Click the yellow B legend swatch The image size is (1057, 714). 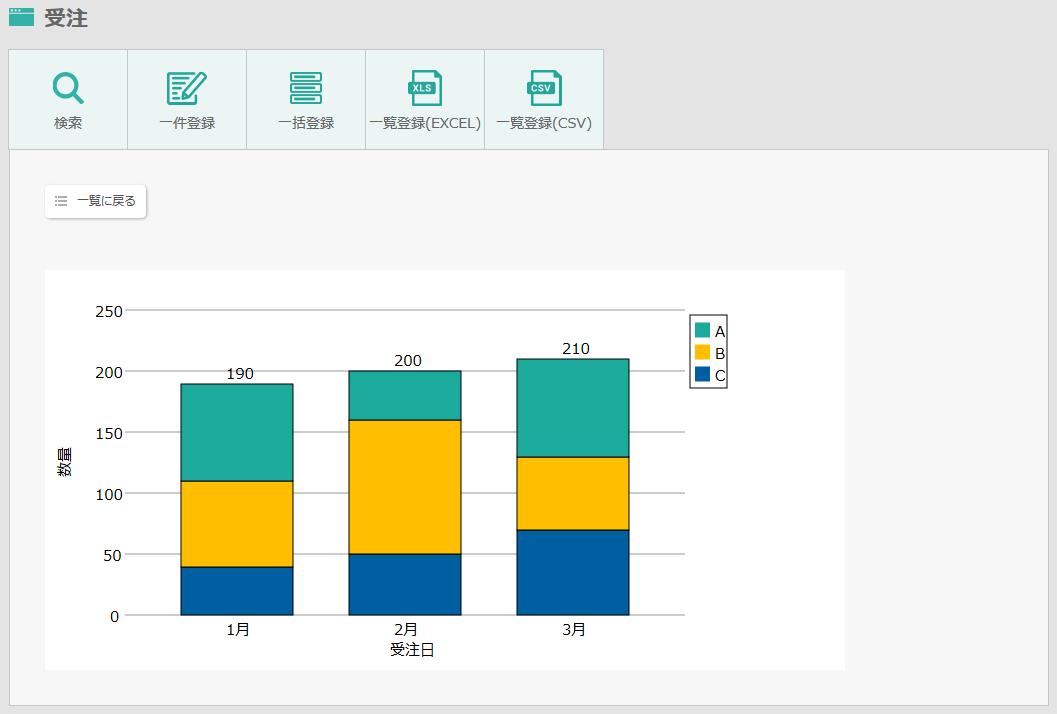(702, 352)
